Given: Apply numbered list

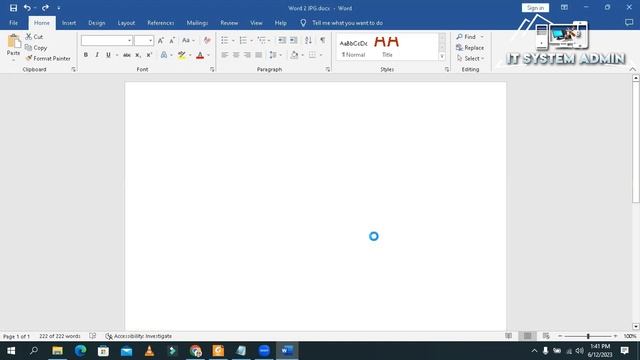Looking at the screenshot, I should [x=243, y=40].
